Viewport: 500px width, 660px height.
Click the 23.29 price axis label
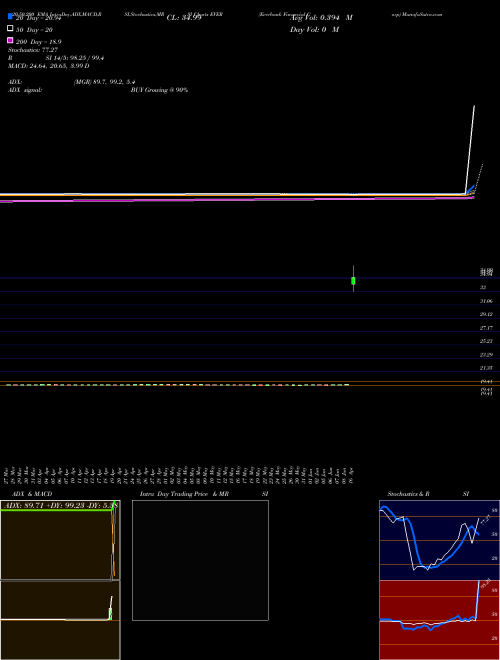(x=486, y=355)
